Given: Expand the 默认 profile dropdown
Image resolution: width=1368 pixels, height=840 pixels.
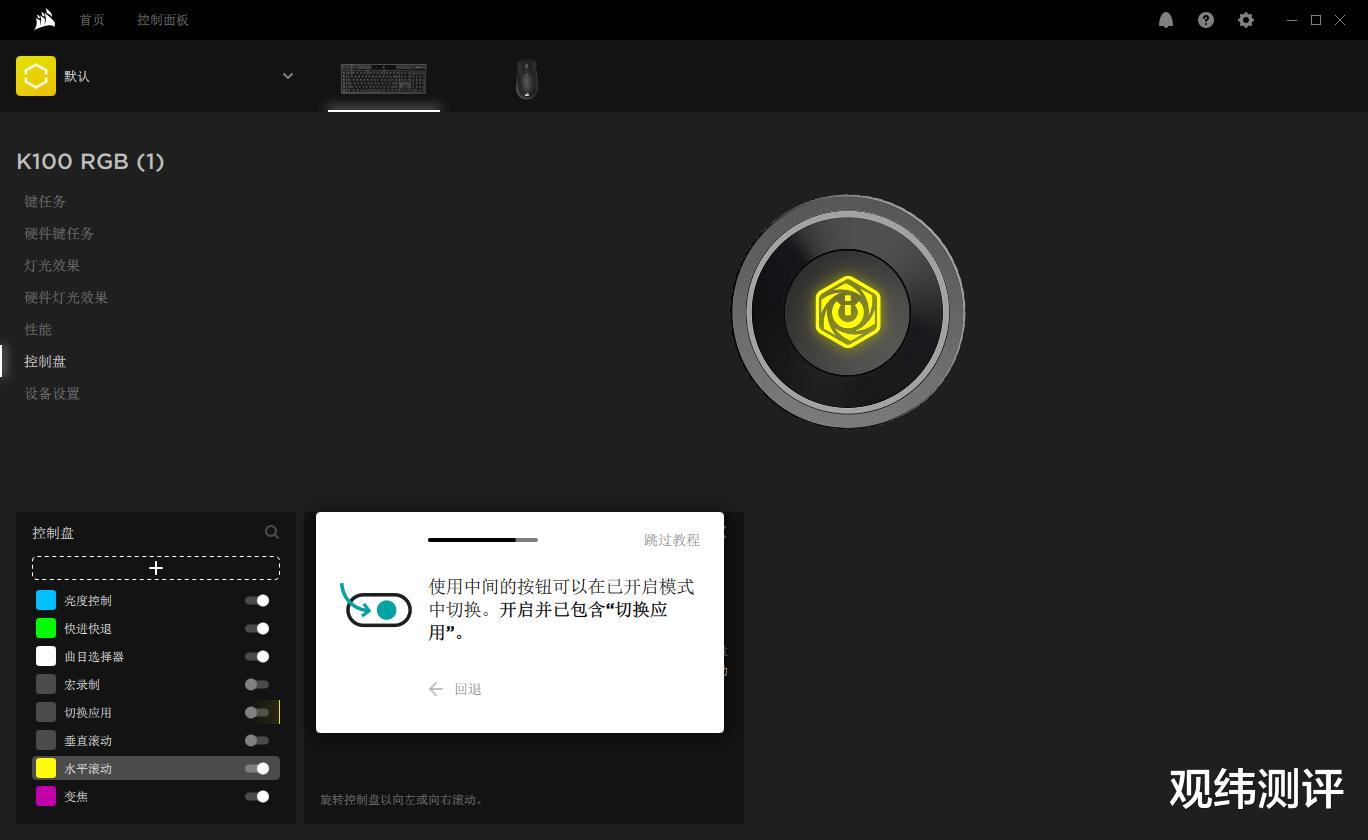Looking at the screenshot, I should tap(288, 75).
